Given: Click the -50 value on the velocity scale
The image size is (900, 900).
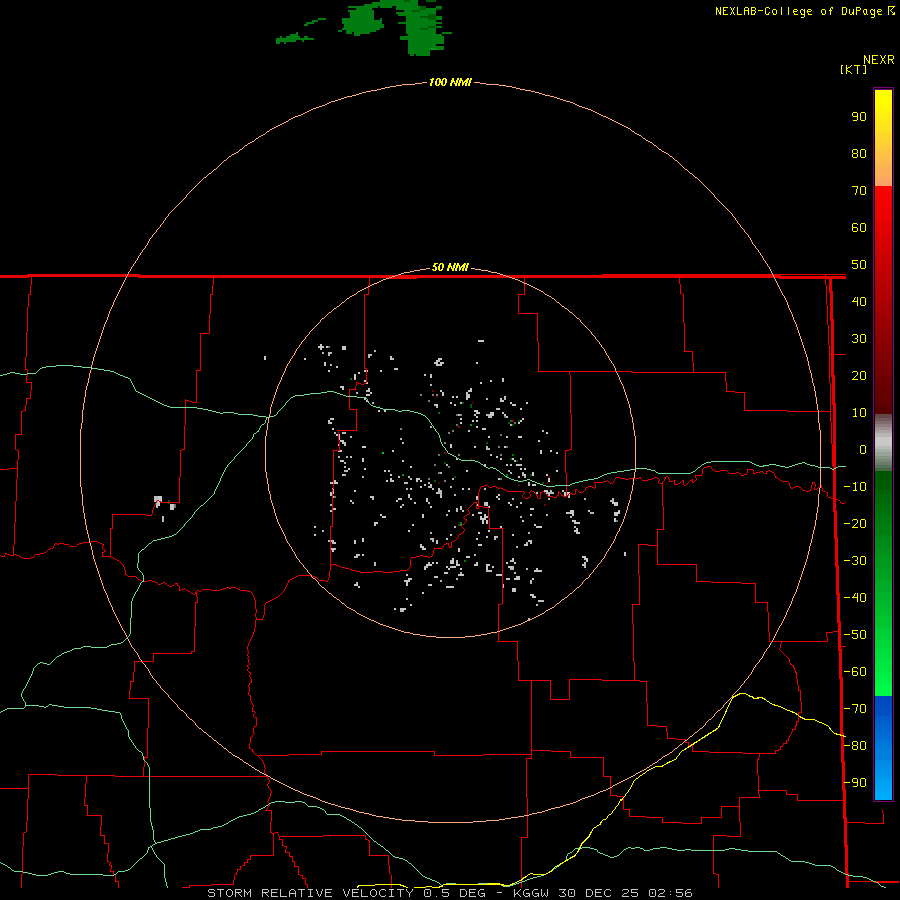Looking at the screenshot, I should [x=855, y=635].
